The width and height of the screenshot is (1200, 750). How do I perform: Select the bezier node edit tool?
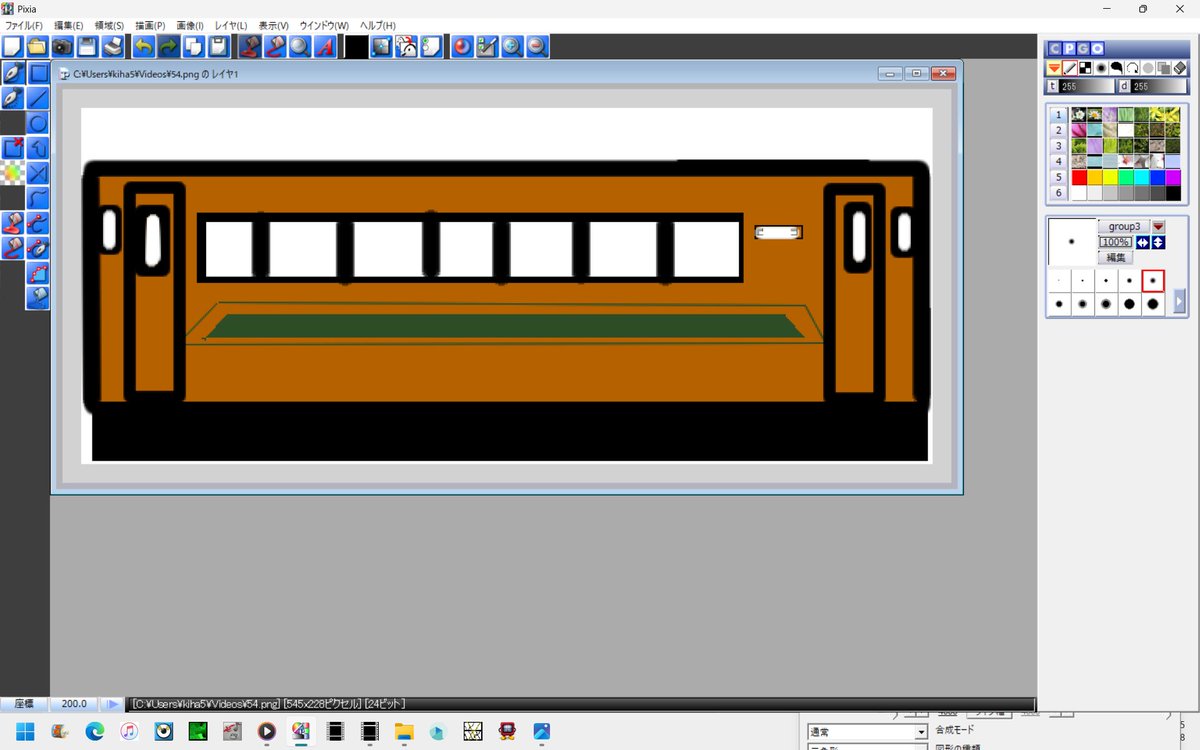38,223
